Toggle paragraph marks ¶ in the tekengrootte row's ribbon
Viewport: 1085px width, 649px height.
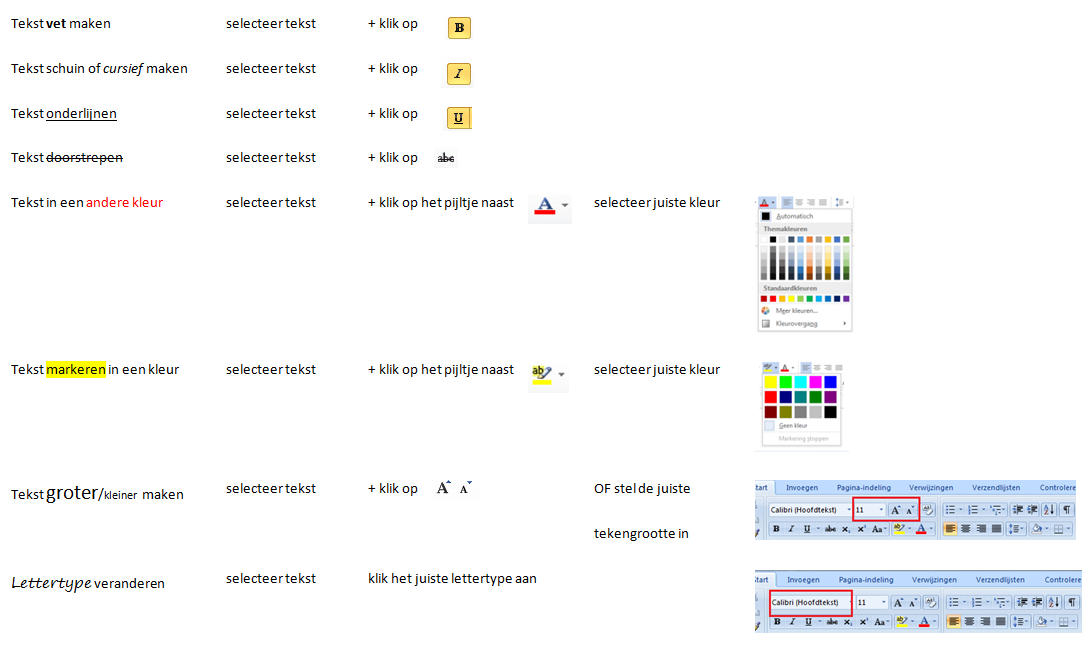point(1066,510)
